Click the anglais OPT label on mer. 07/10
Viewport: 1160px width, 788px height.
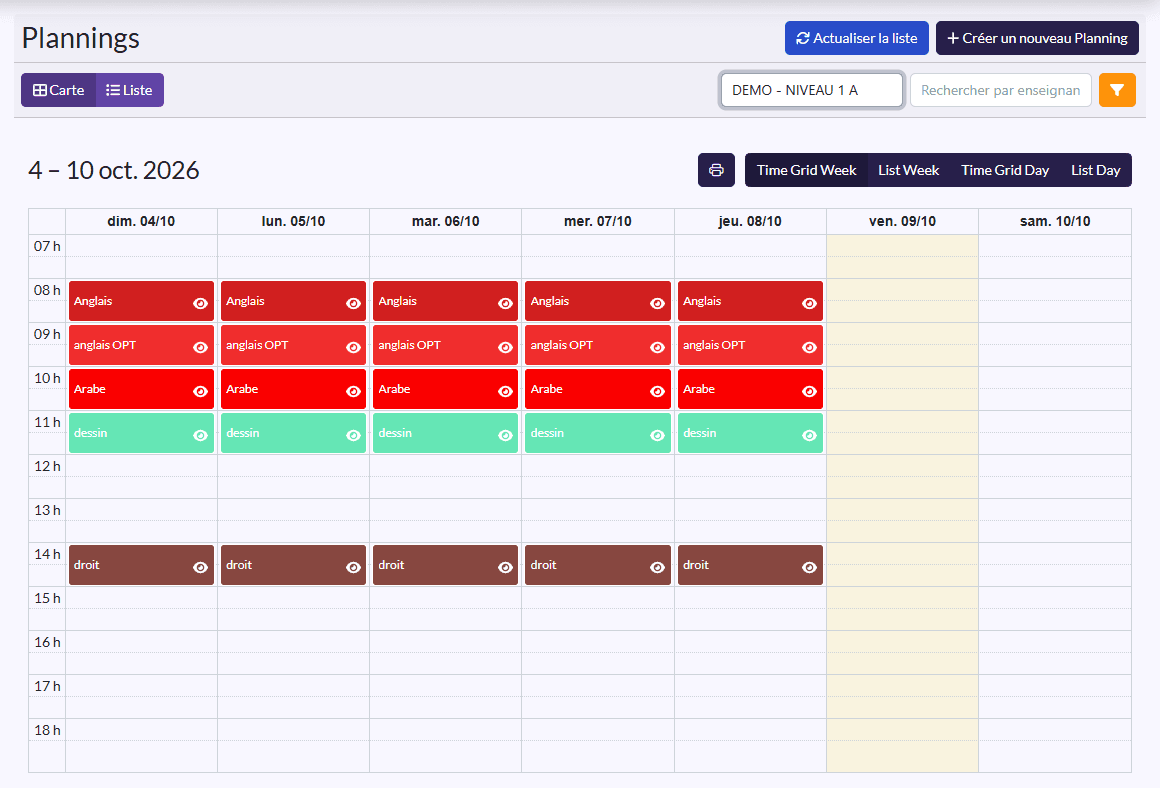click(x=562, y=345)
